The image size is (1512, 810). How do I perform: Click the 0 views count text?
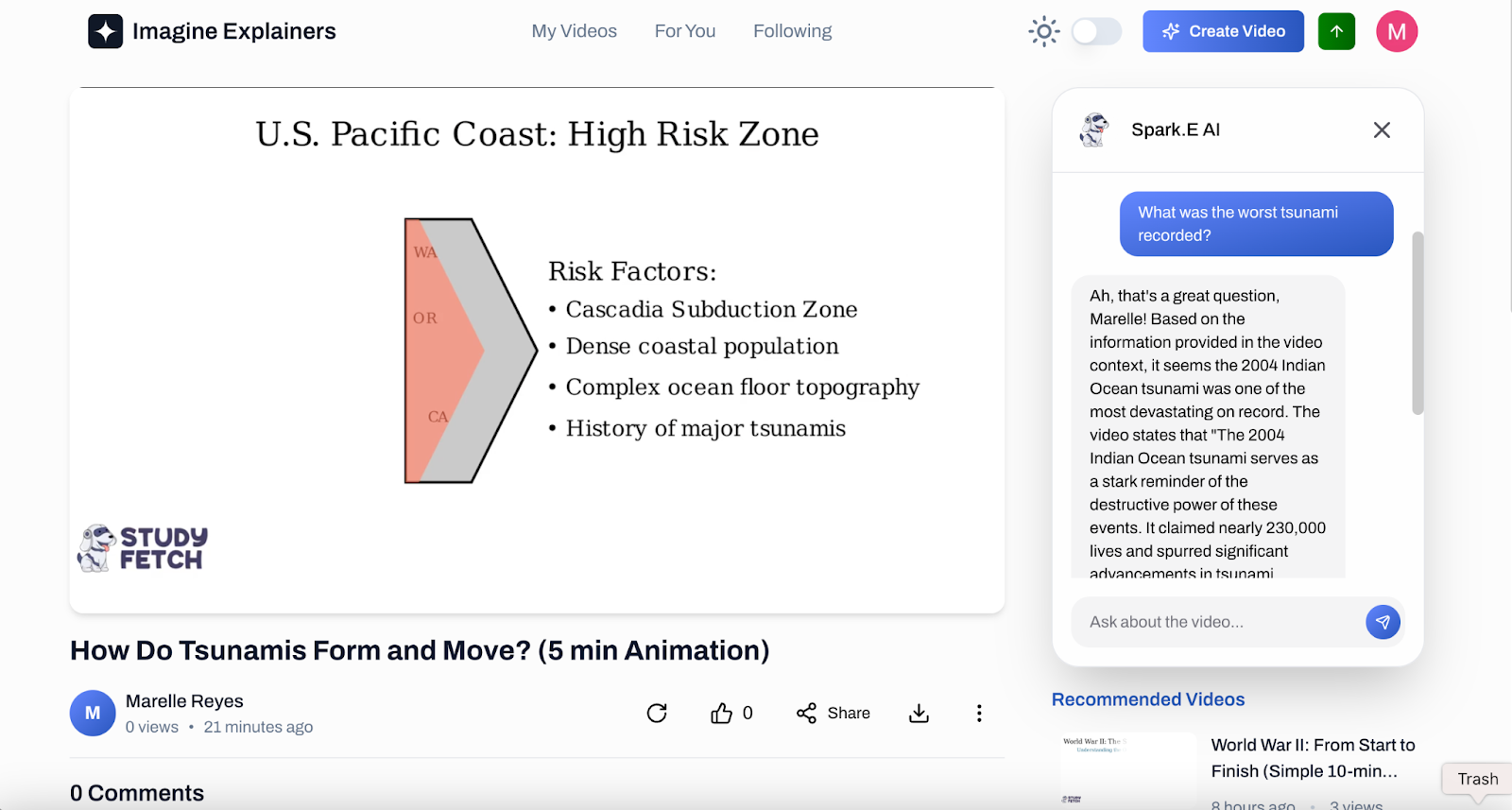click(152, 727)
